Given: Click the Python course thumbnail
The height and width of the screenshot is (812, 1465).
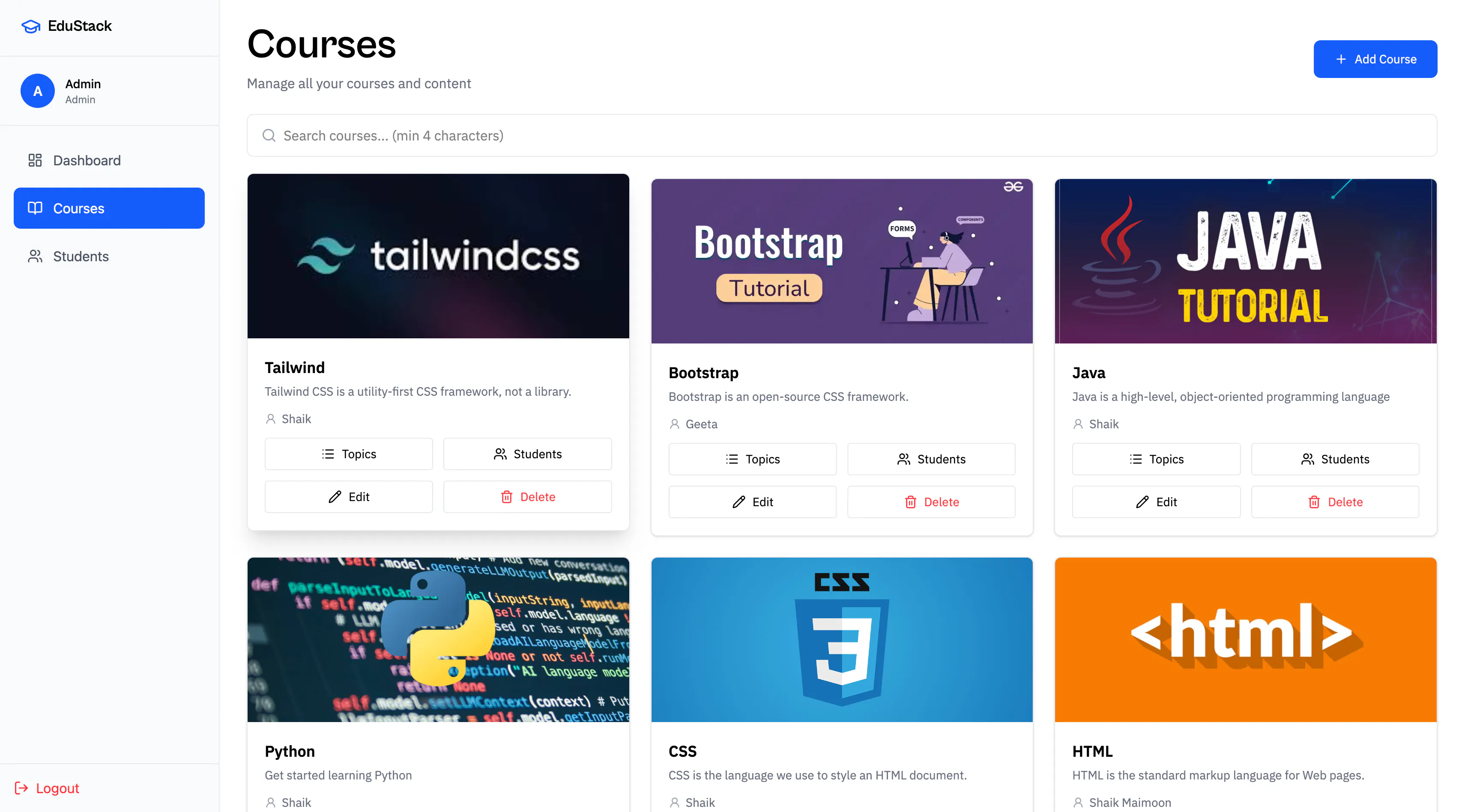Looking at the screenshot, I should 439,640.
